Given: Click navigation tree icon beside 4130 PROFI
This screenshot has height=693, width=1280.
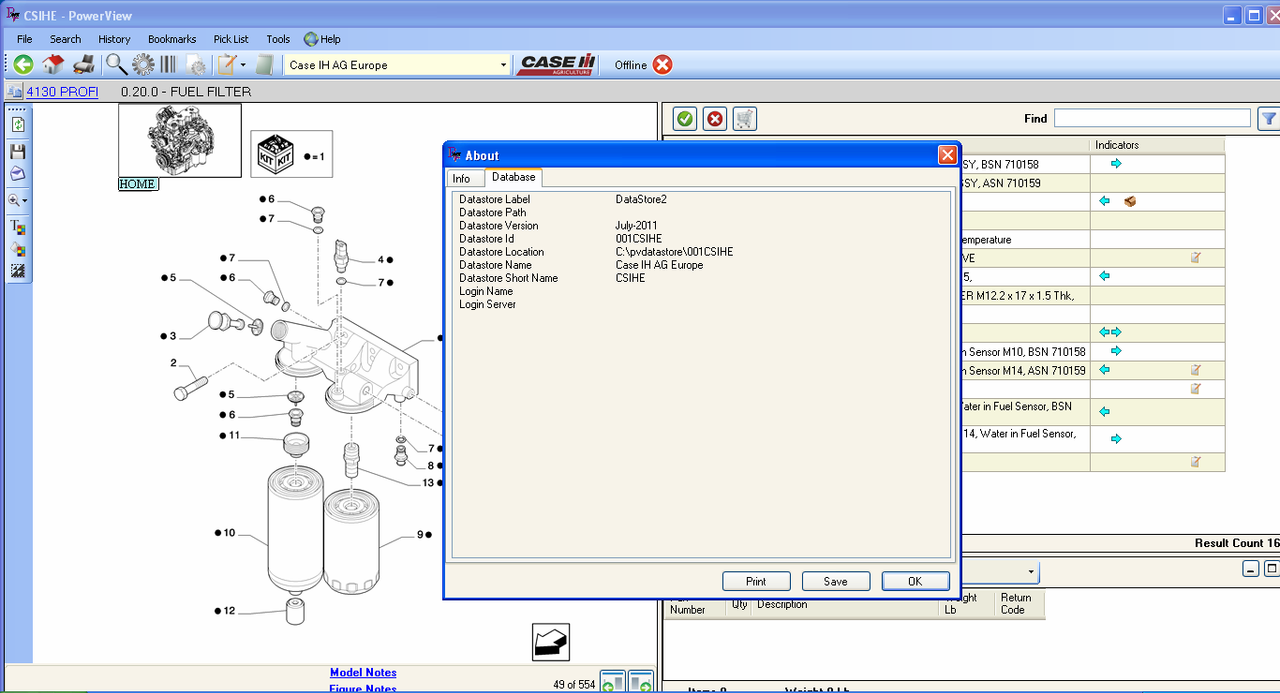Looking at the screenshot, I should [x=14, y=92].
